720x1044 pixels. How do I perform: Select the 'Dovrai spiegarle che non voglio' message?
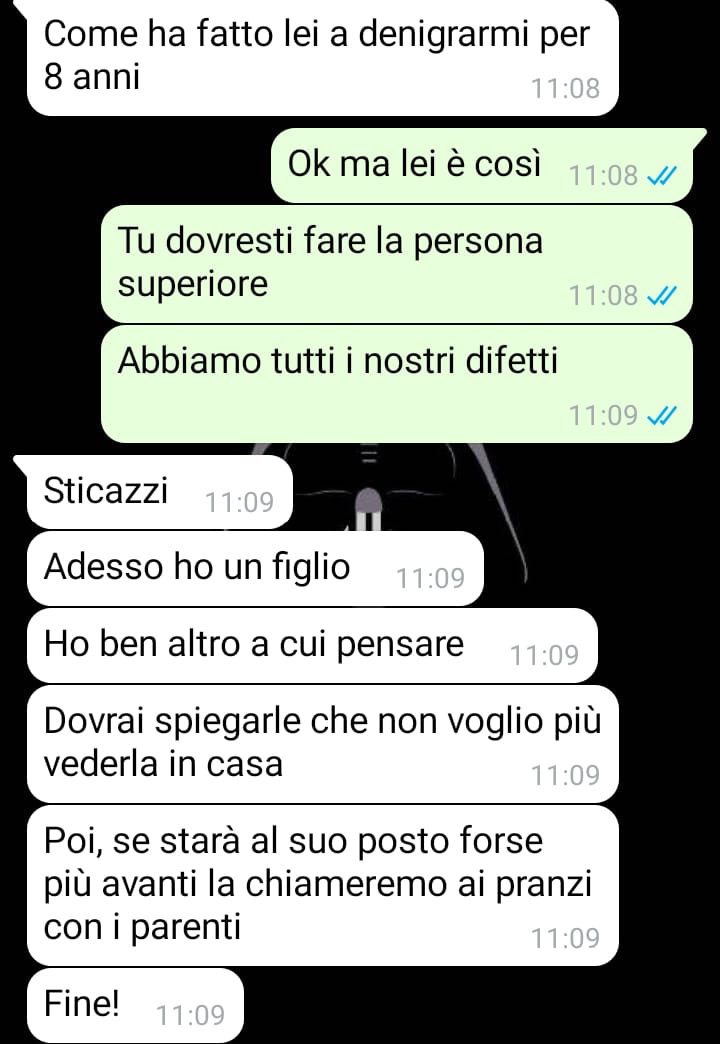pos(322,744)
